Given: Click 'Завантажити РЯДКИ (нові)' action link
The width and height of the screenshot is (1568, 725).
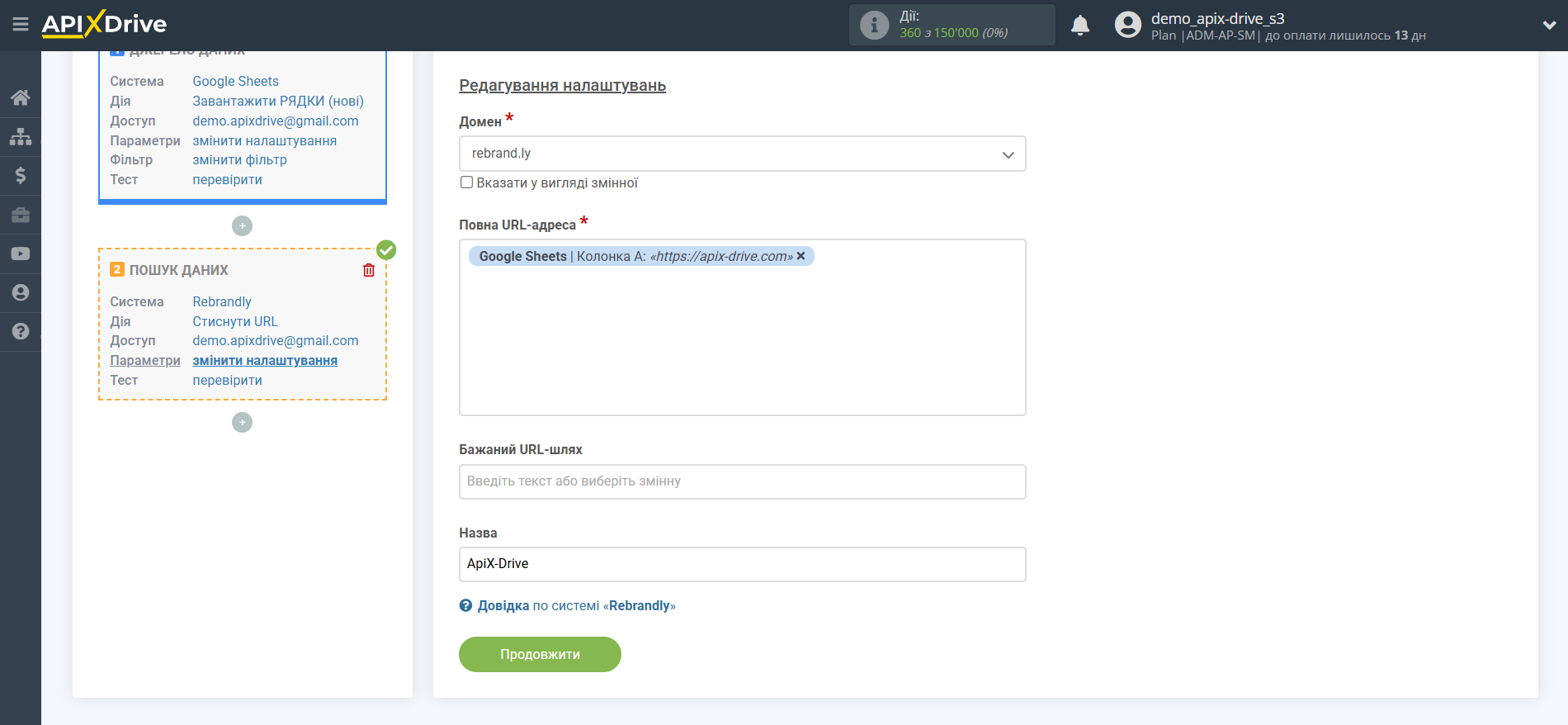Looking at the screenshot, I should [278, 101].
